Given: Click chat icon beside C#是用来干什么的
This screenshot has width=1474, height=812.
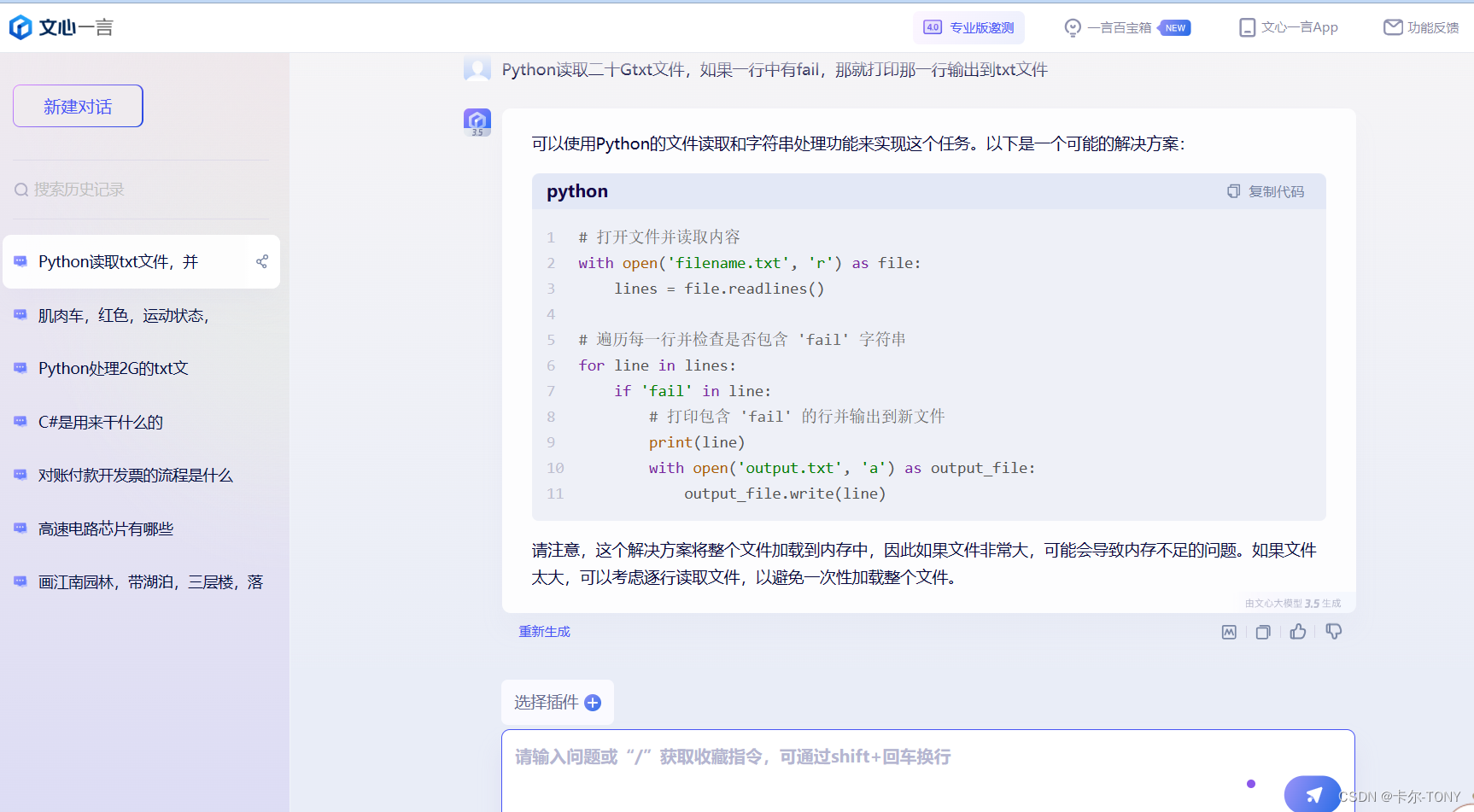Looking at the screenshot, I should (20, 422).
